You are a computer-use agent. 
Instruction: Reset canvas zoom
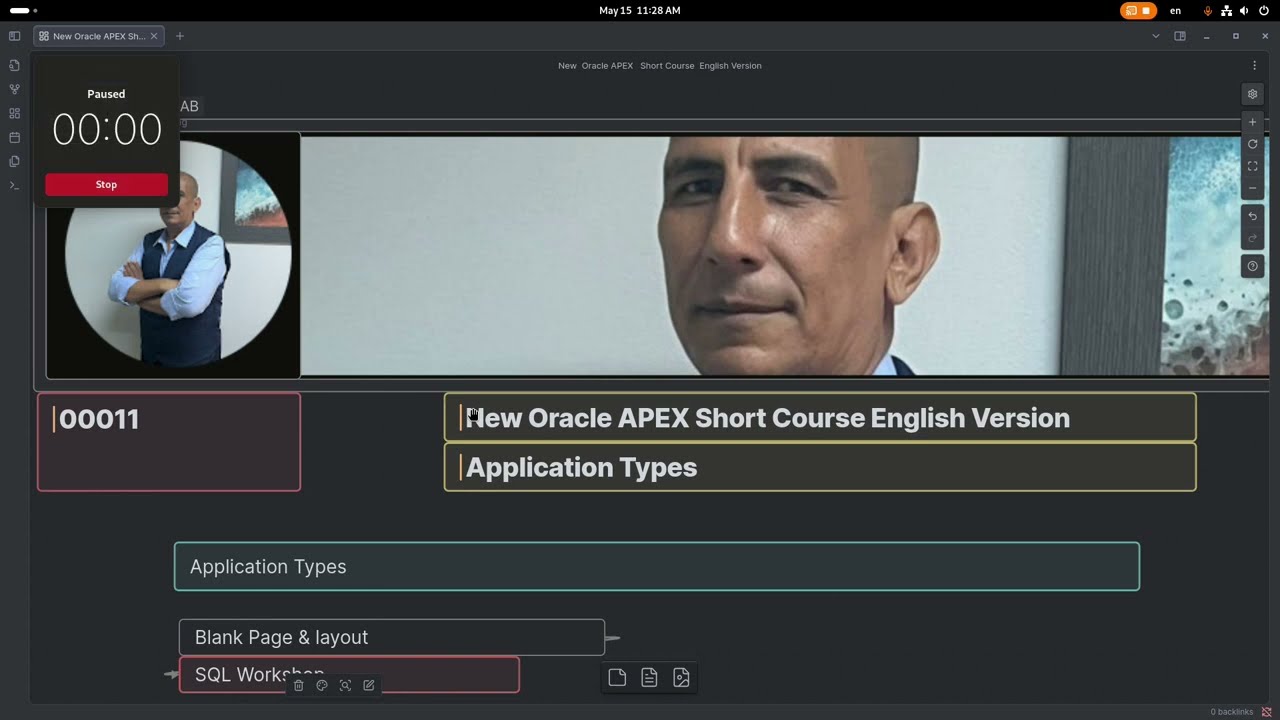pyautogui.click(x=1252, y=144)
